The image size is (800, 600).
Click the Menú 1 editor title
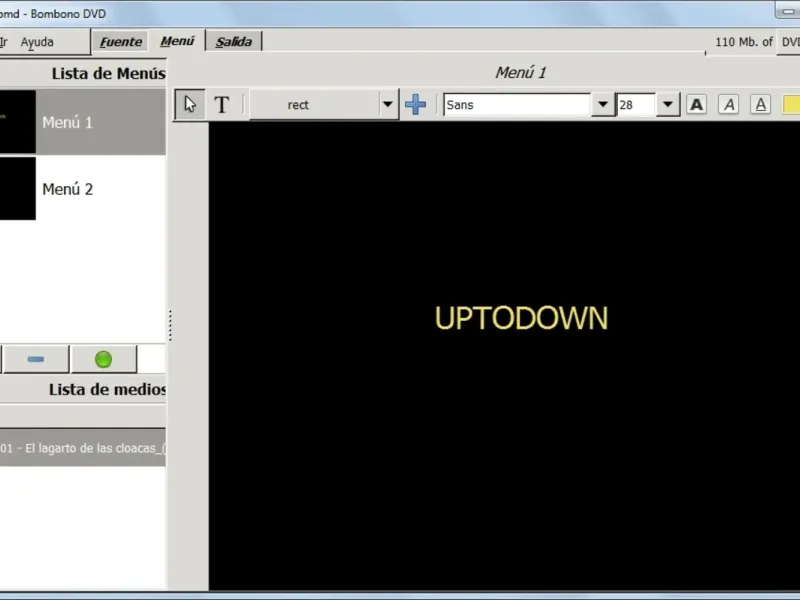pos(521,72)
